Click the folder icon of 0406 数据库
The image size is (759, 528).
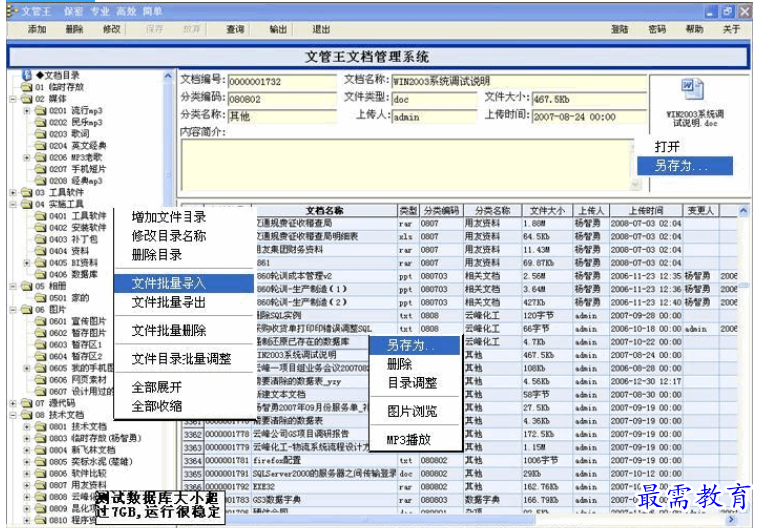click(x=41, y=274)
